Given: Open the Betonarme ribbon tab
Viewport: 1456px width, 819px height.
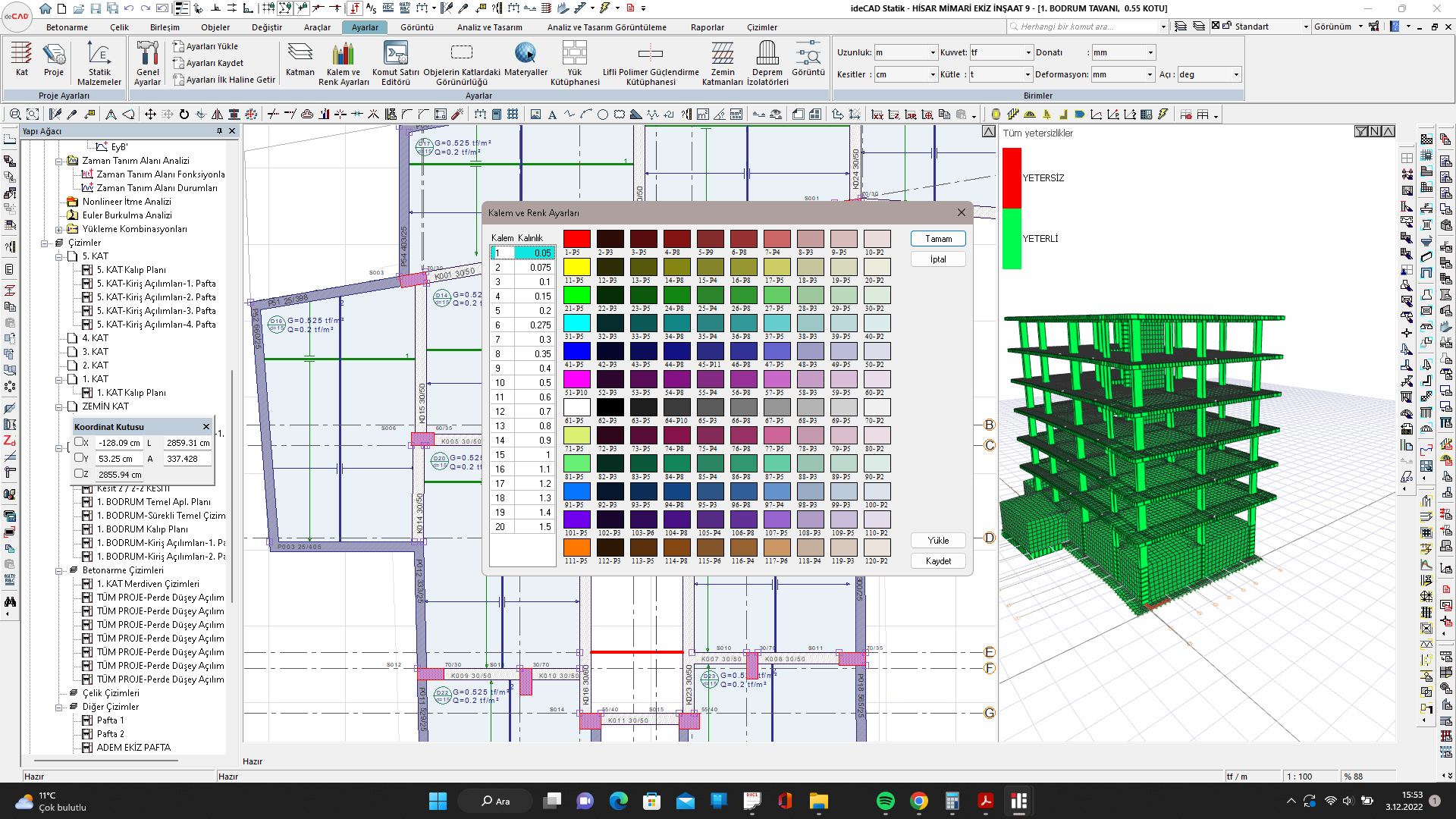Looking at the screenshot, I should (x=67, y=27).
